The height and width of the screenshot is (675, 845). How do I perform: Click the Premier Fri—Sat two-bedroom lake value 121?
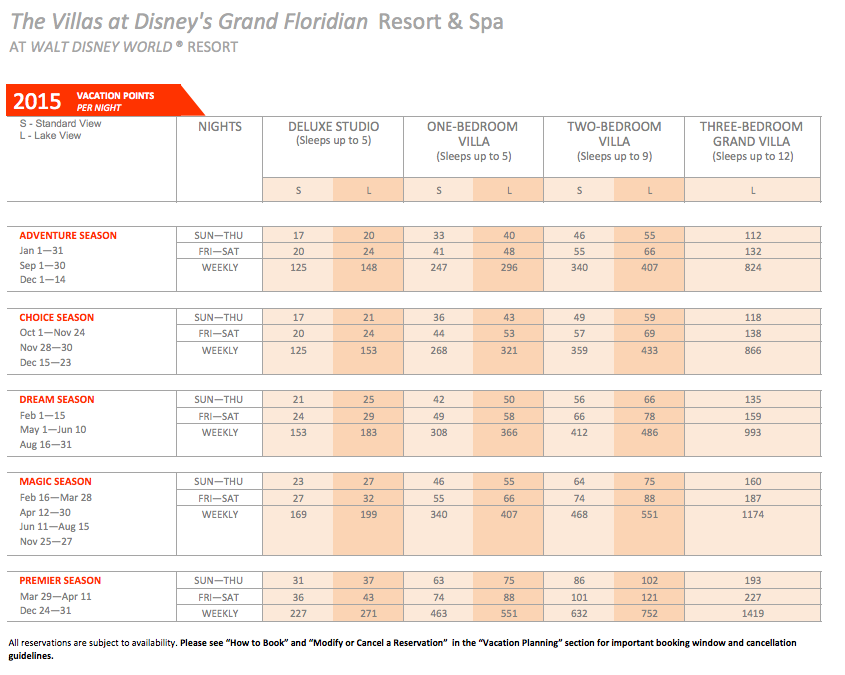coord(649,597)
